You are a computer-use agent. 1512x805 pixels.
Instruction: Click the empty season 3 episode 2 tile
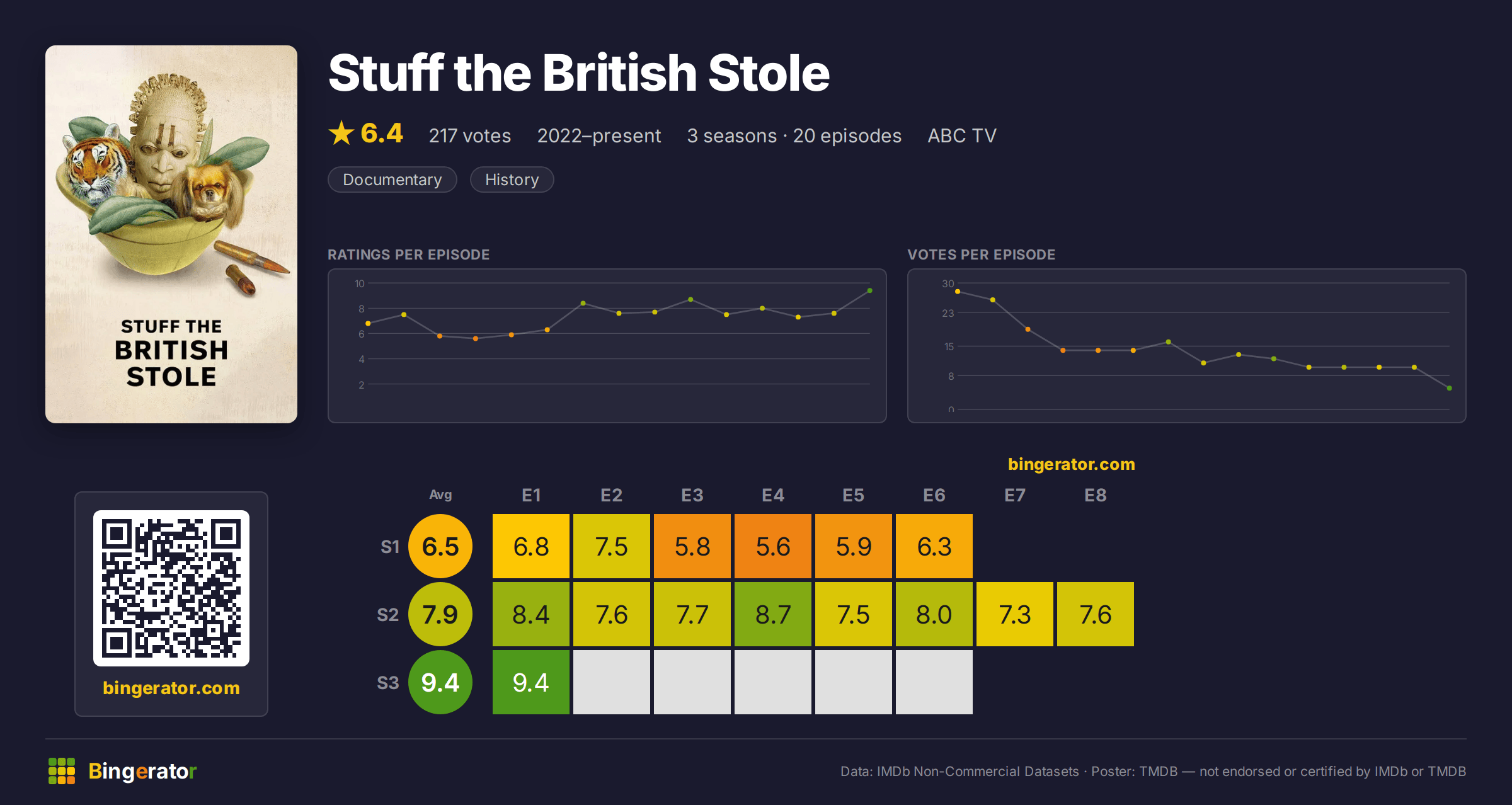(612, 682)
